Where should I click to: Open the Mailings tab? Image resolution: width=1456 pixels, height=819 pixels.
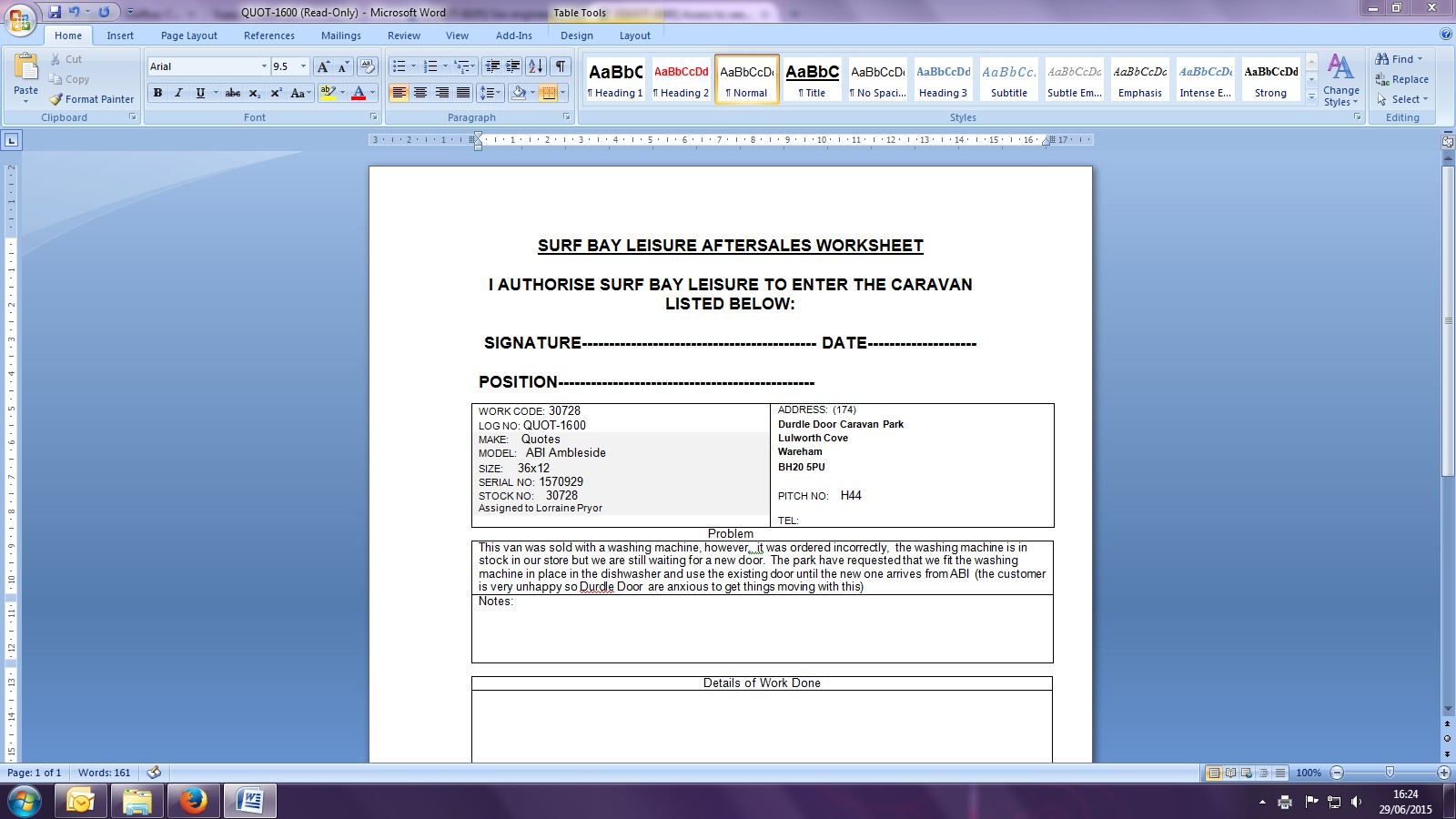(x=341, y=35)
